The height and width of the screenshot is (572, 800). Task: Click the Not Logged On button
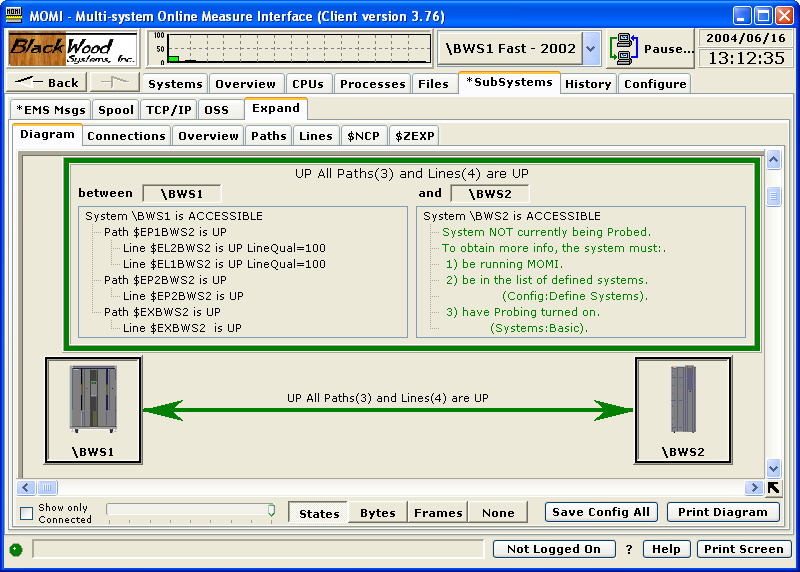tap(554, 549)
